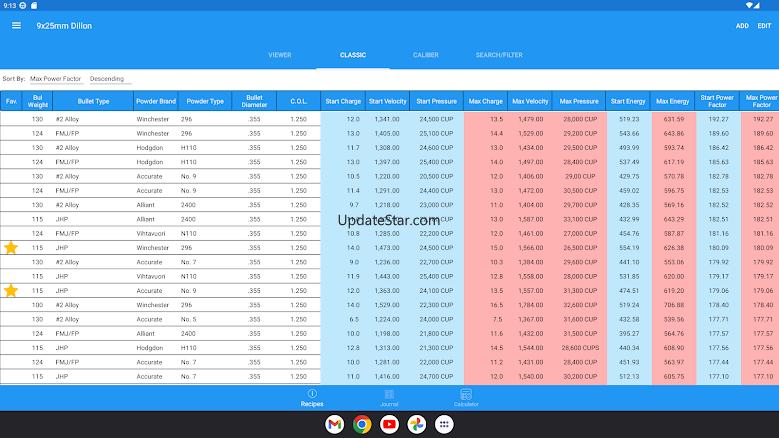Screen dimensions: 779x438
Task: Click the Bullet Diameter column header
Action: 254,101
